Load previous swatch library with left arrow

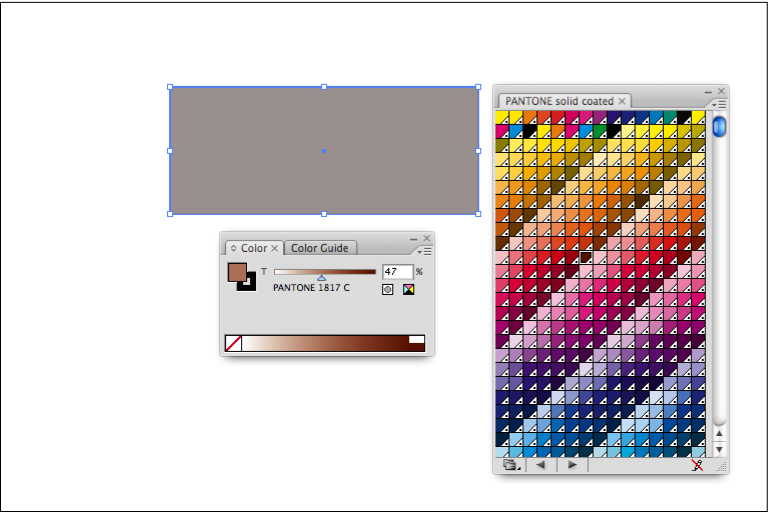540,465
